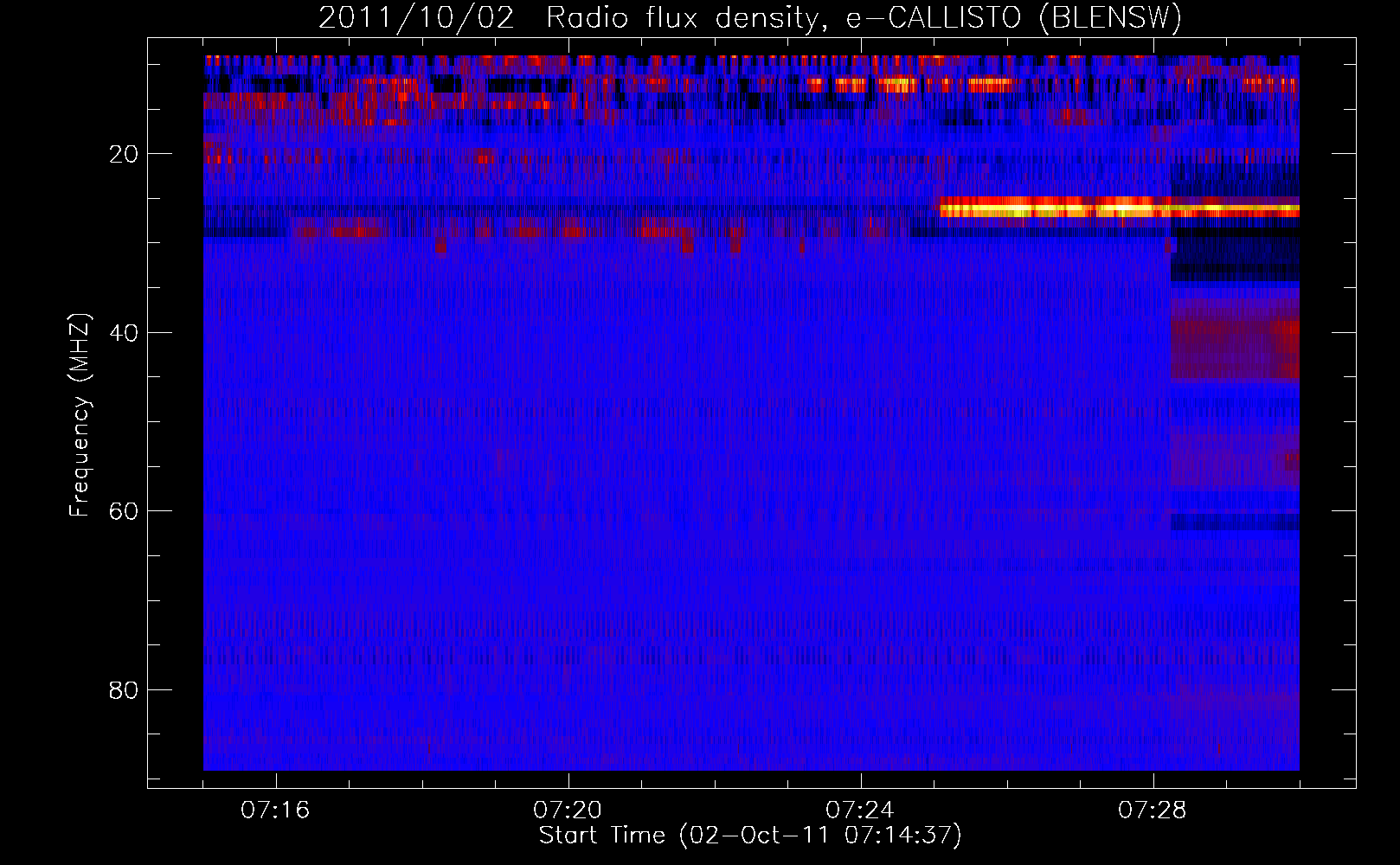
Task: Click the 80 MHz frequency tick label
Action: tap(125, 690)
